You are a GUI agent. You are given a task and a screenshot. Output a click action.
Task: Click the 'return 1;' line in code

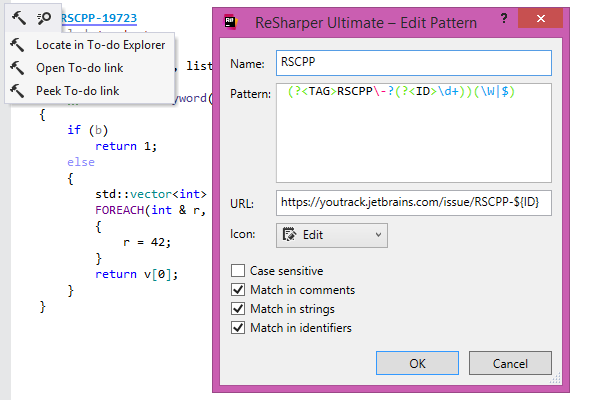point(126,146)
